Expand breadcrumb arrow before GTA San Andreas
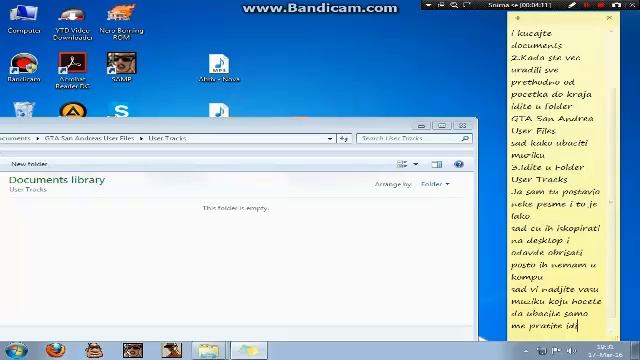 (x=38, y=139)
